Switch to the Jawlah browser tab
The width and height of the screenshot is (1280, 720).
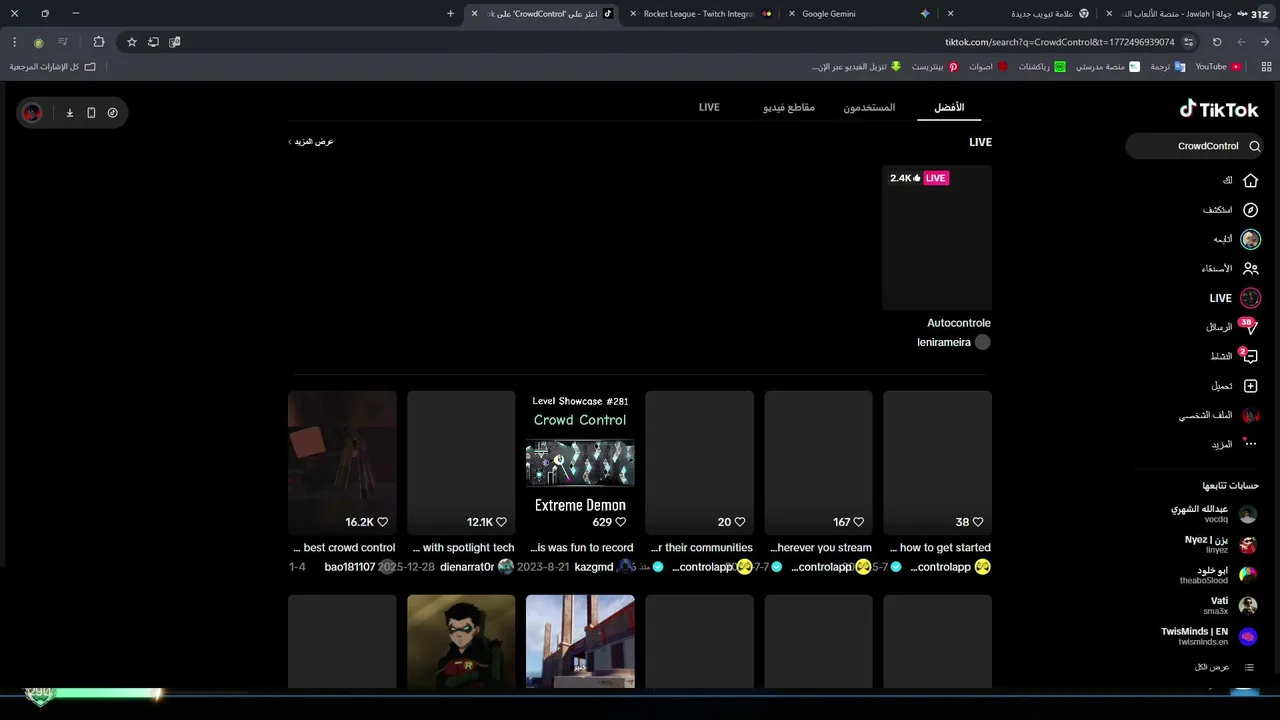tap(1175, 14)
